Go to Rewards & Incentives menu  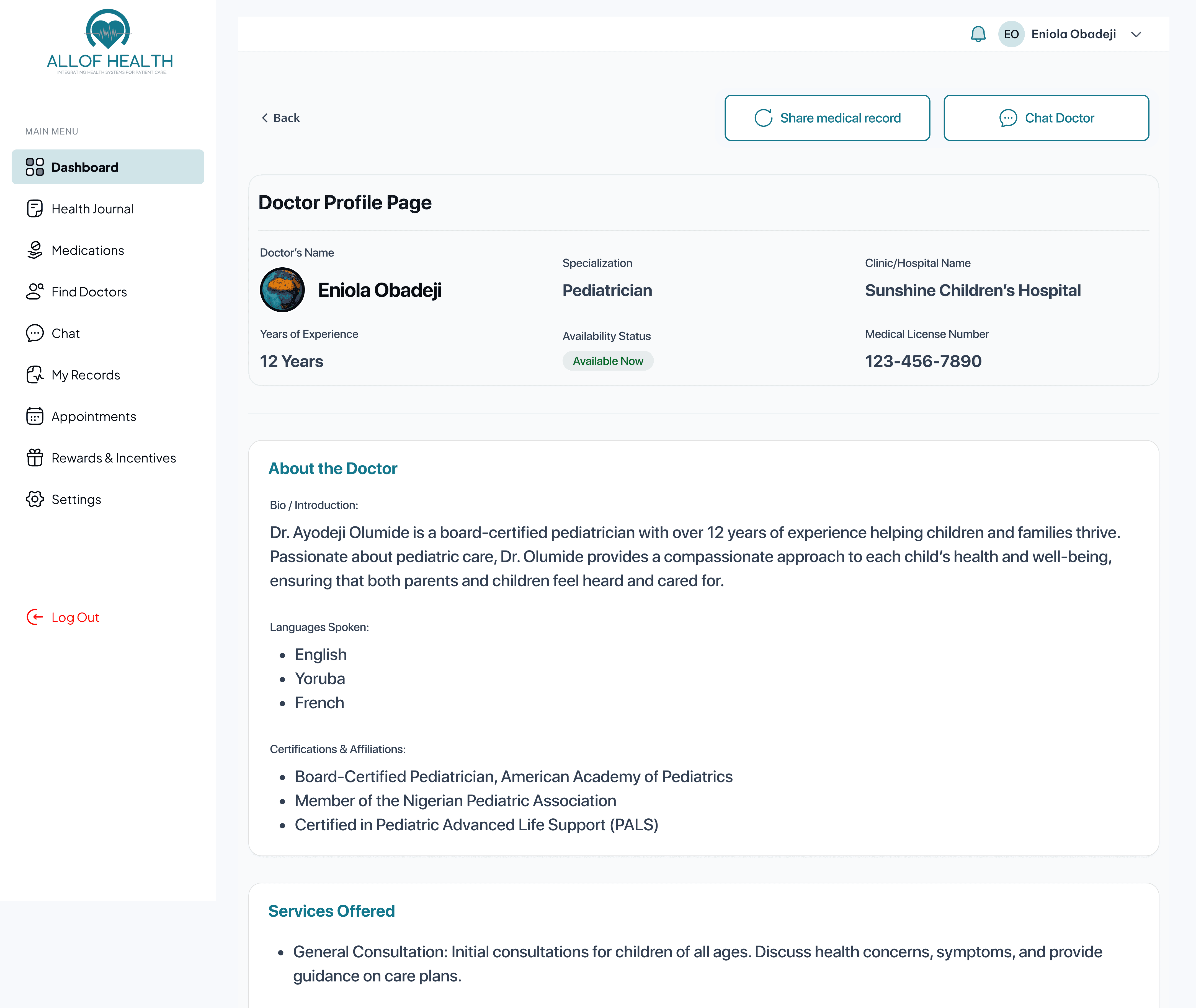point(113,458)
